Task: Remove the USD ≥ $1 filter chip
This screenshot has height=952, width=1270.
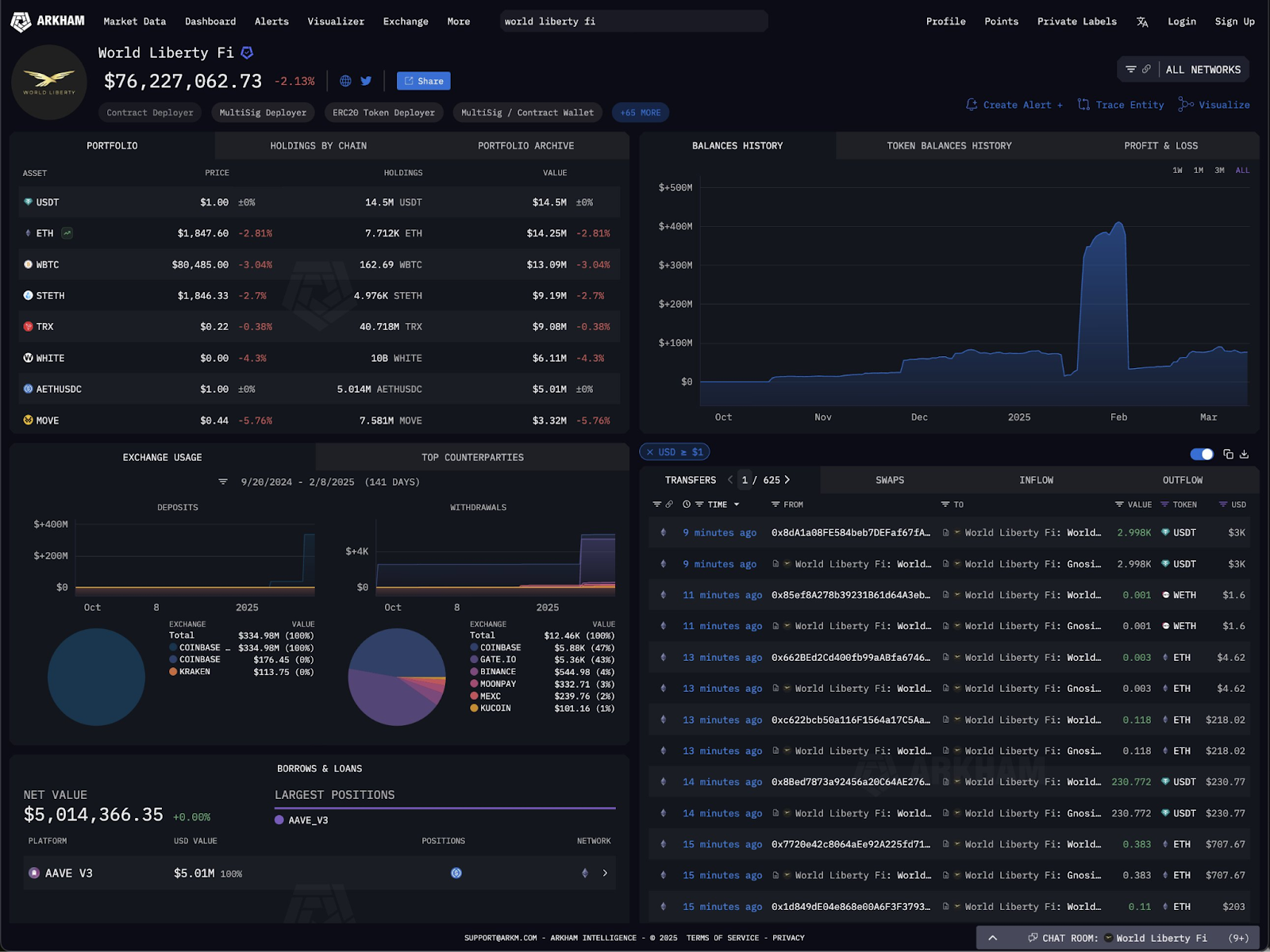Action: [x=652, y=451]
